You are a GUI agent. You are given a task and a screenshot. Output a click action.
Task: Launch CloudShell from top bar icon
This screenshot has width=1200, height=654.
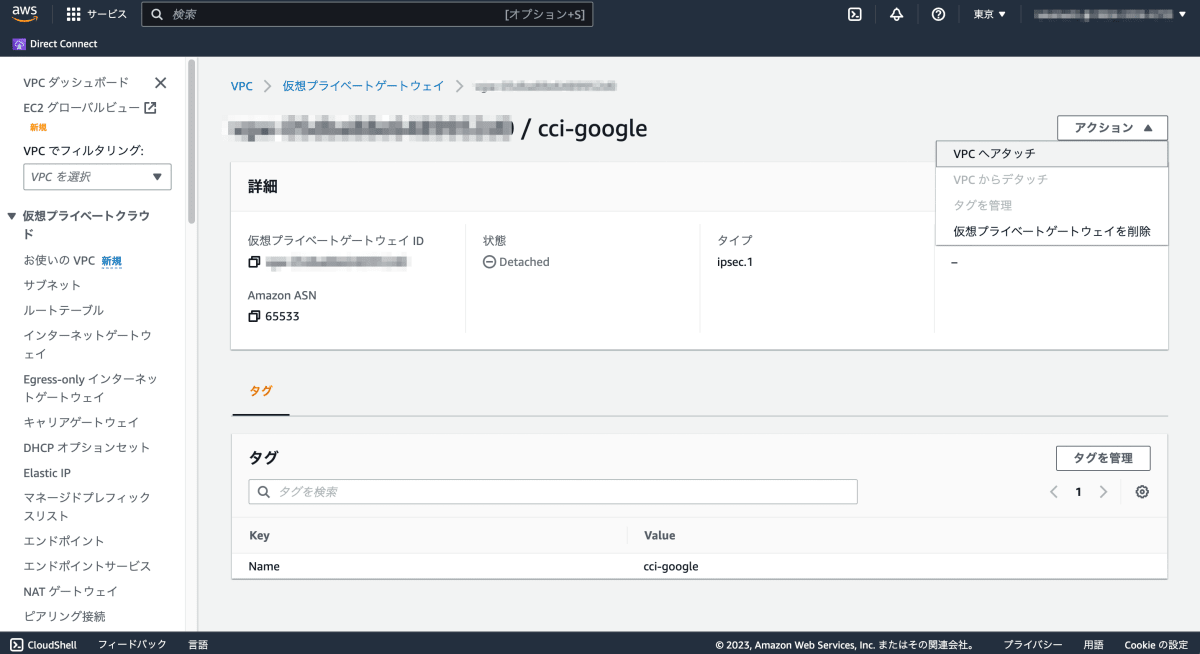pos(855,14)
